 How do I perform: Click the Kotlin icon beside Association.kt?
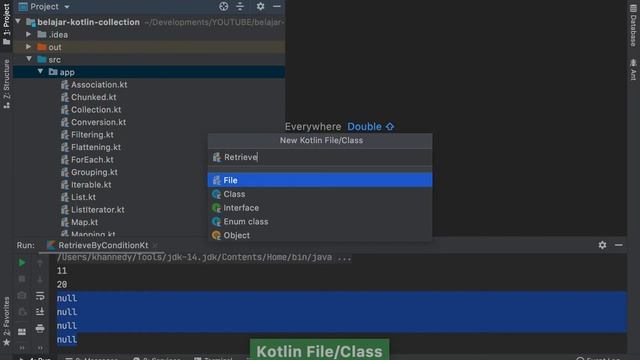(x=64, y=84)
